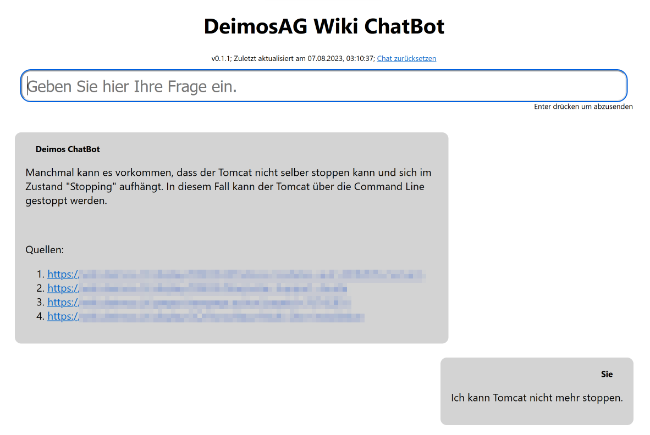Click the 'Quellen:' label
The width and height of the screenshot is (650, 435).
[44, 250]
